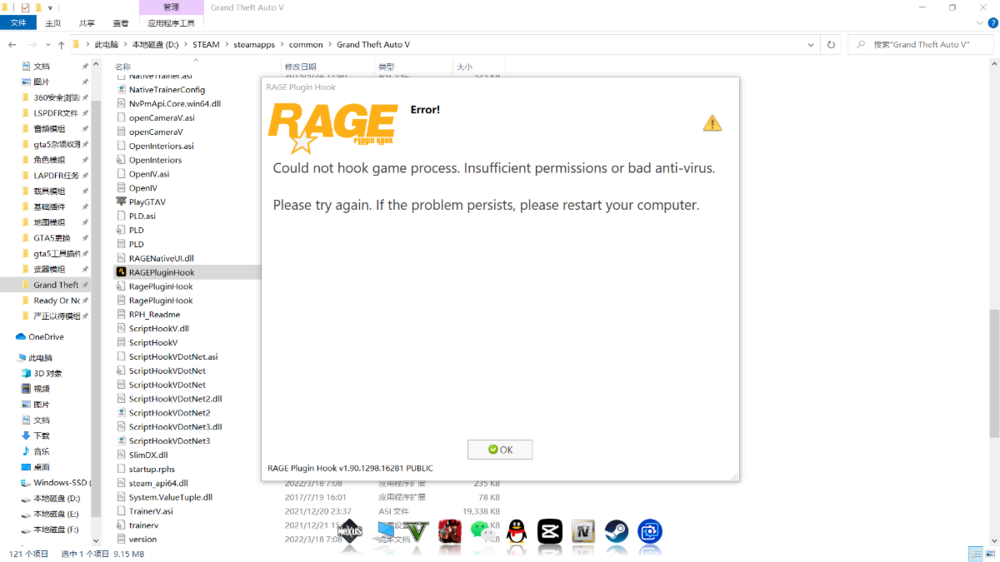
Task: Open the 共享 ribbon tab
Action: 87,23
